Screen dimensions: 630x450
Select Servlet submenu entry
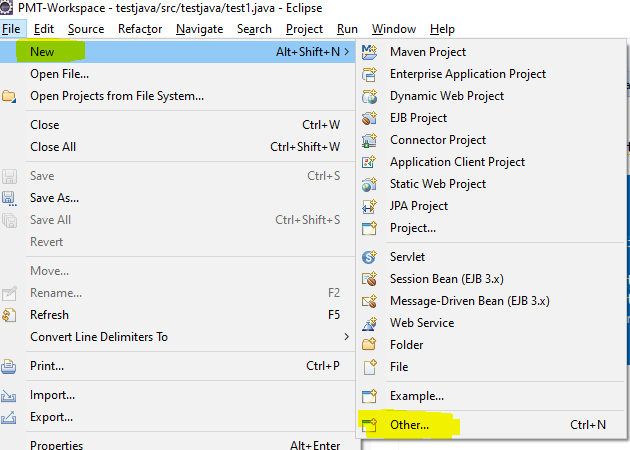point(491,257)
